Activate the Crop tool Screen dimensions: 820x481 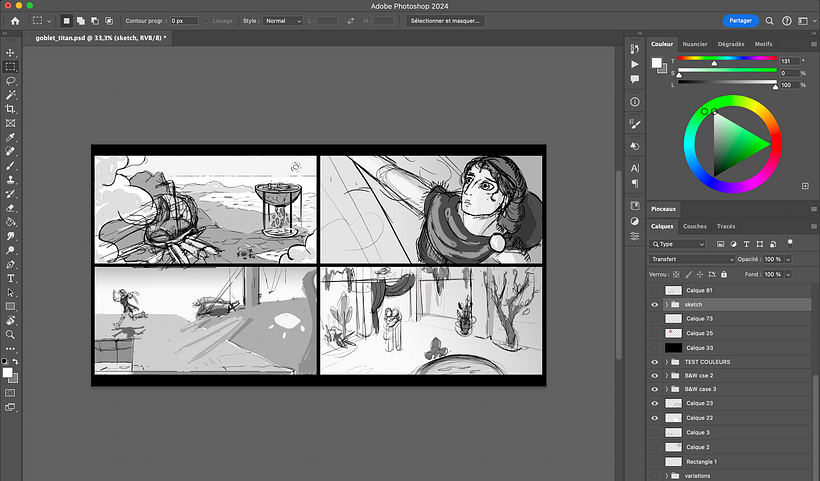(x=10, y=108)
